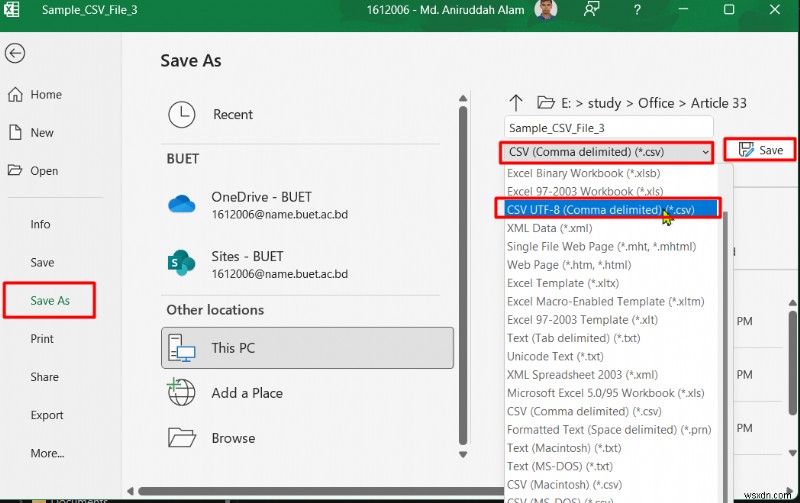This screenshot has height=503, width=800.
Task: Choose CSV (Macintosh) (*.csv) format
Action: coord(564,485)
